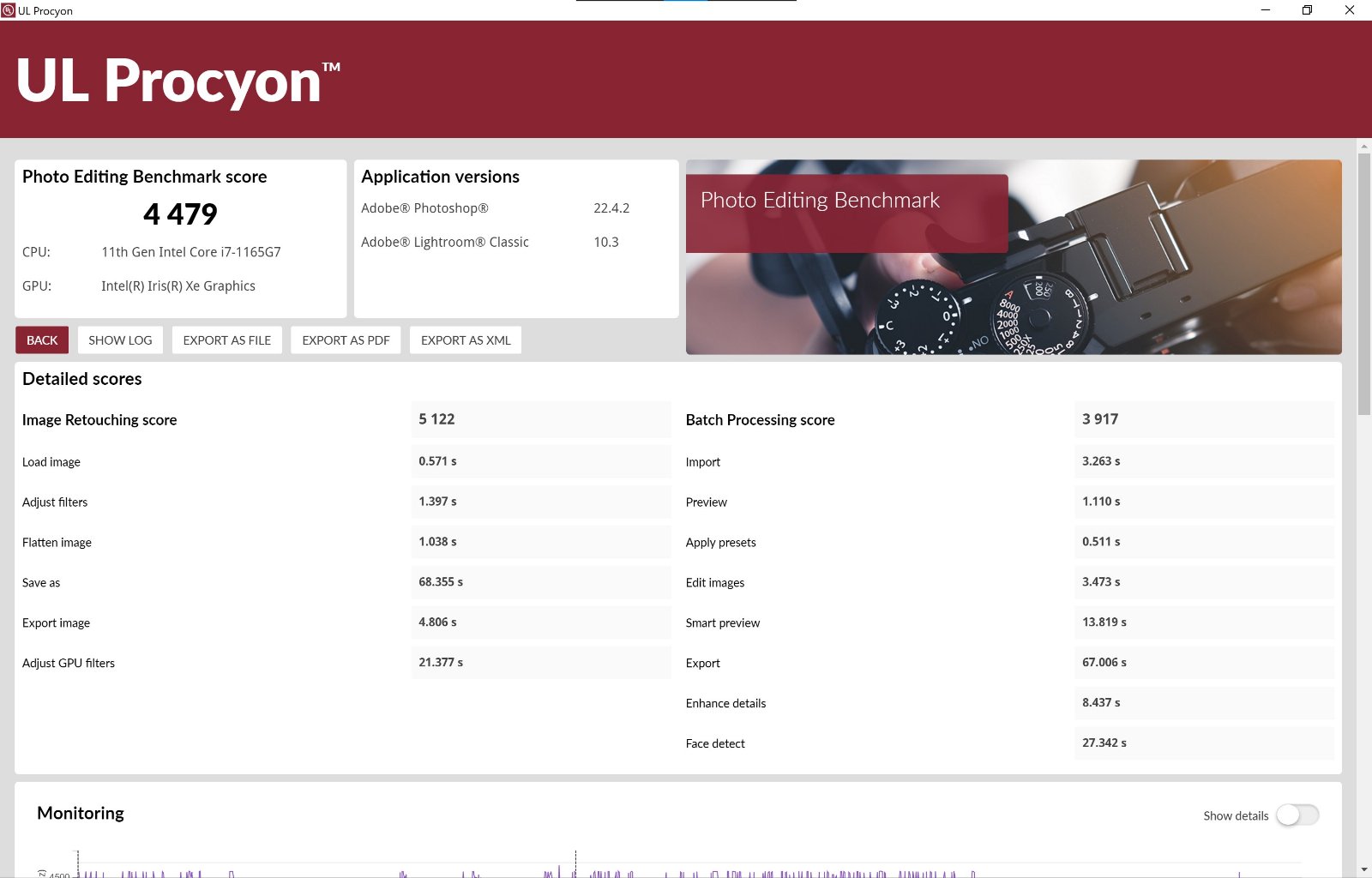Choose EXPORT AS XML
This screenshot has width=1372, height=878.
pyautogui.click(x=466, y=340)
